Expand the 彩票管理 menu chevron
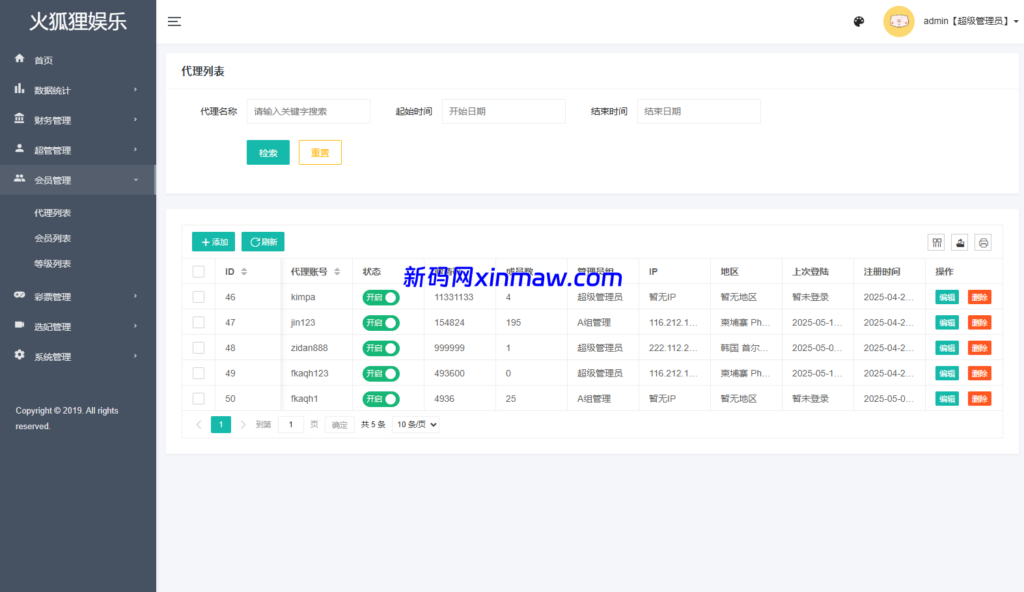The image size is (1024, 592). coord(136,297)
